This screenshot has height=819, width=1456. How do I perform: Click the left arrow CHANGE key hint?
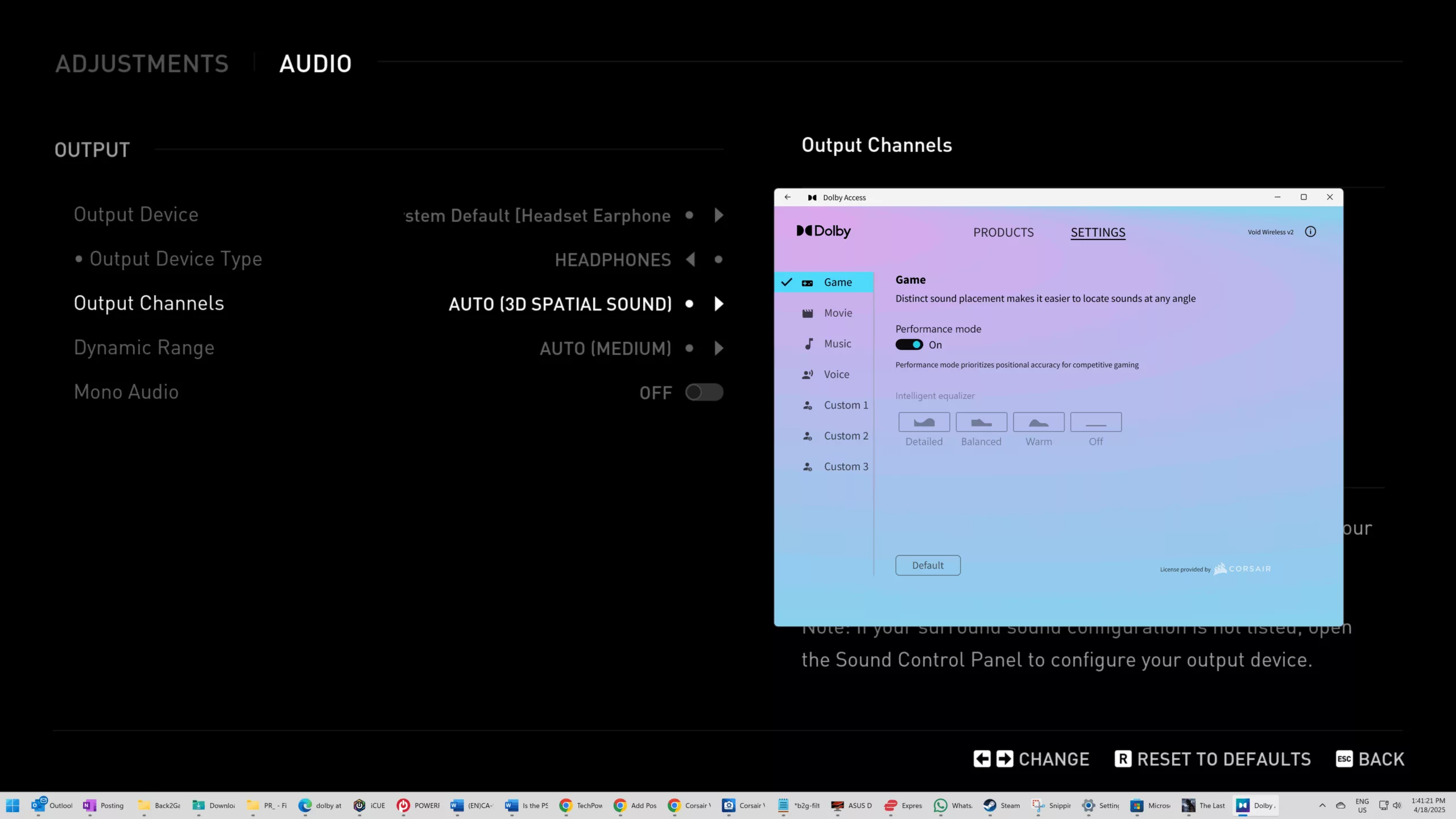pos(982,759)
